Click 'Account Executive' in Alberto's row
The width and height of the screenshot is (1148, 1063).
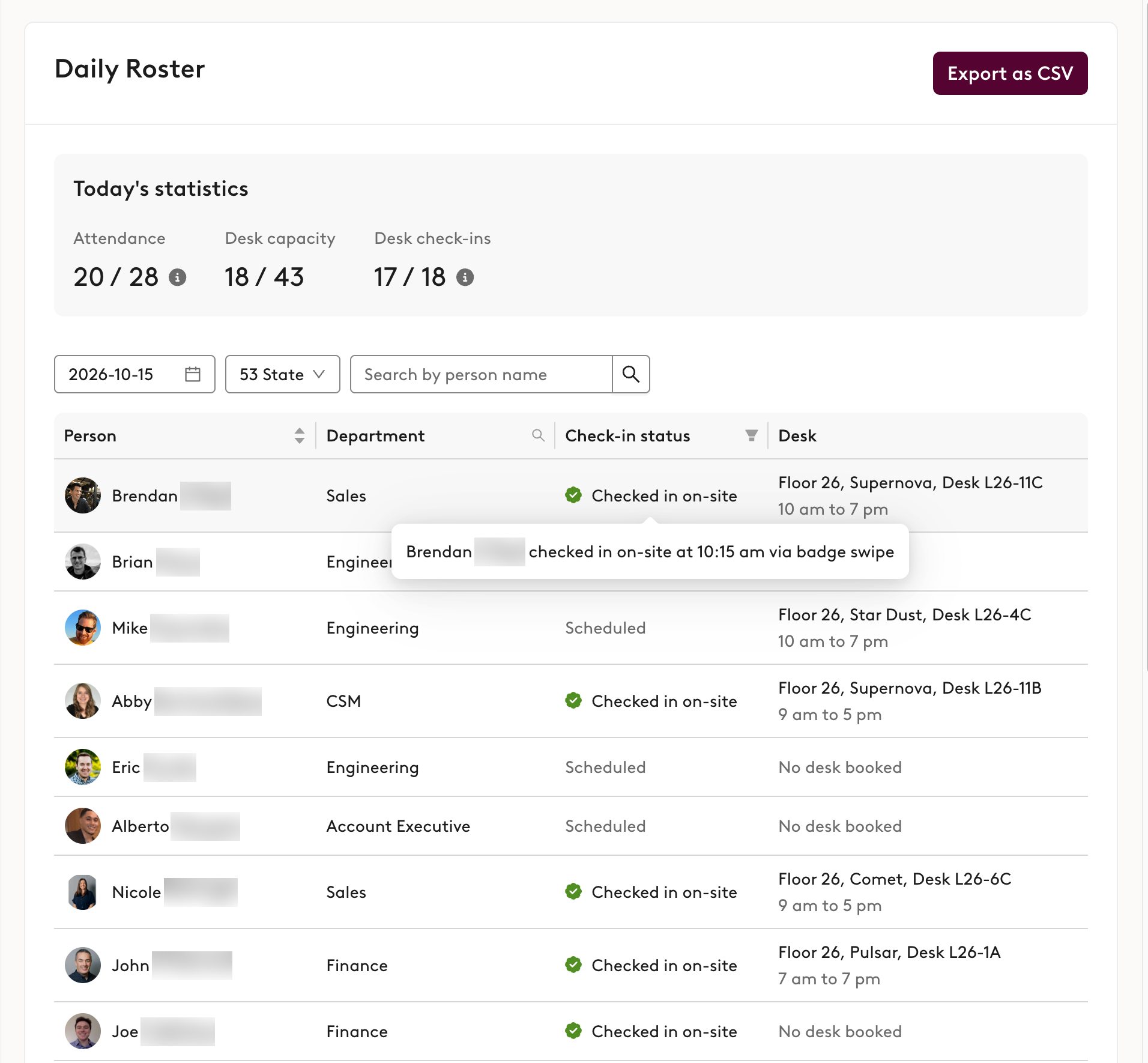398,826
